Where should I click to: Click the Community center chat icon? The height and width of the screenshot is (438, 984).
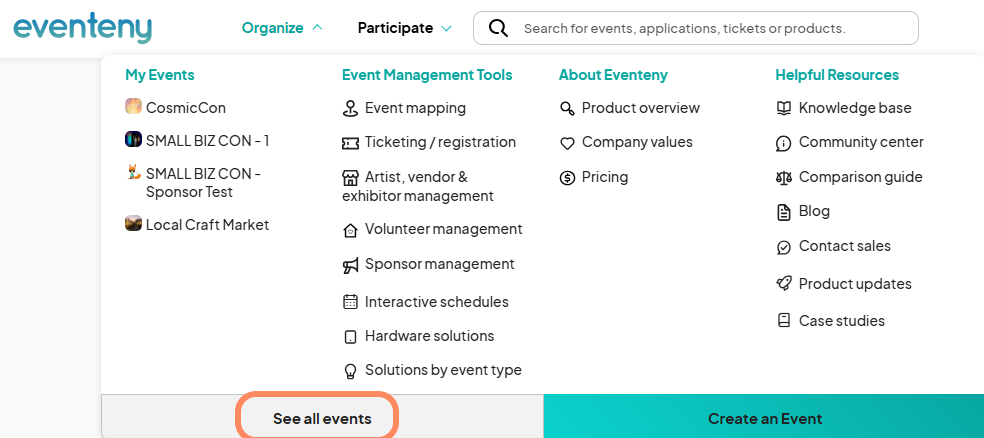coord(784,144)
